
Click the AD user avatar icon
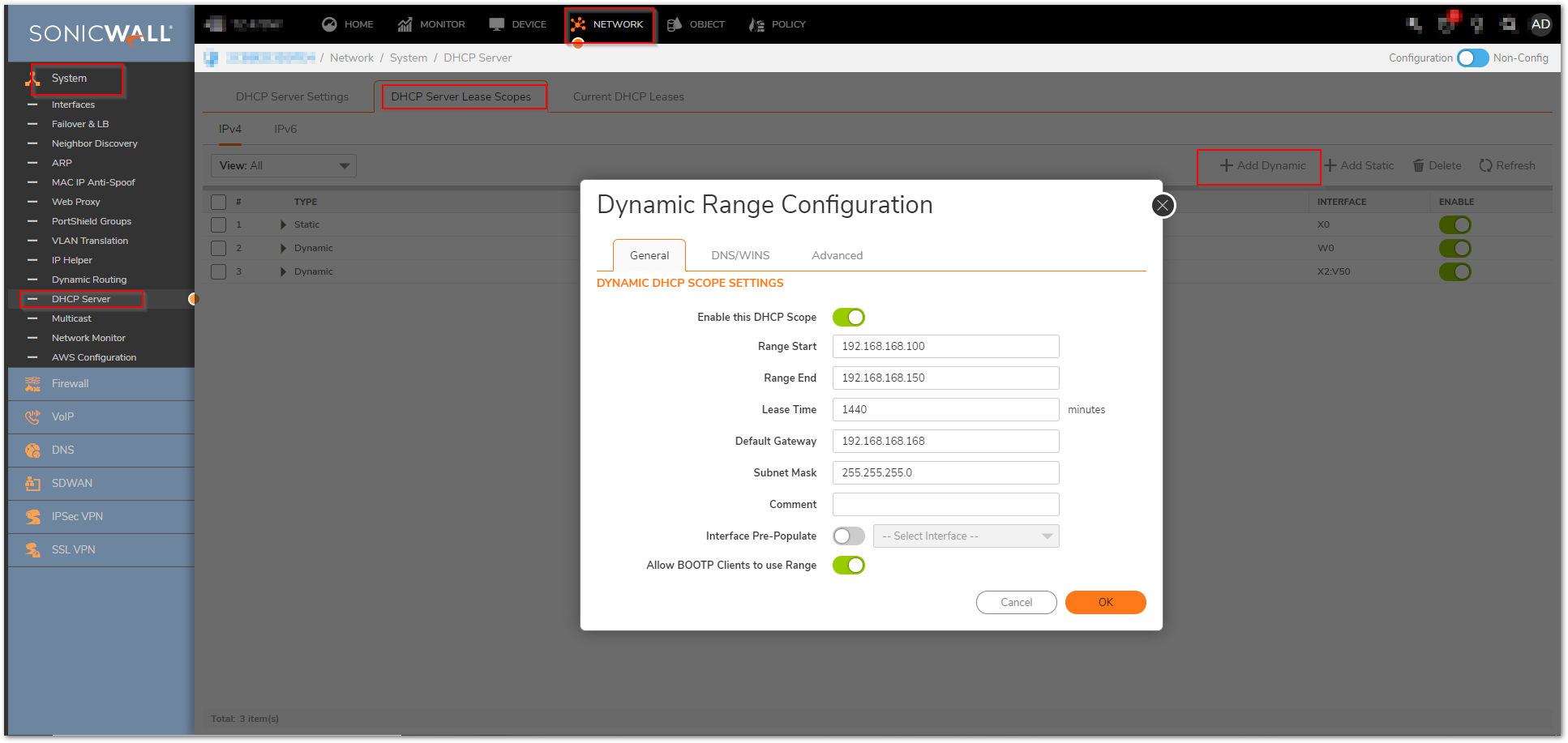click(1540, 24)
